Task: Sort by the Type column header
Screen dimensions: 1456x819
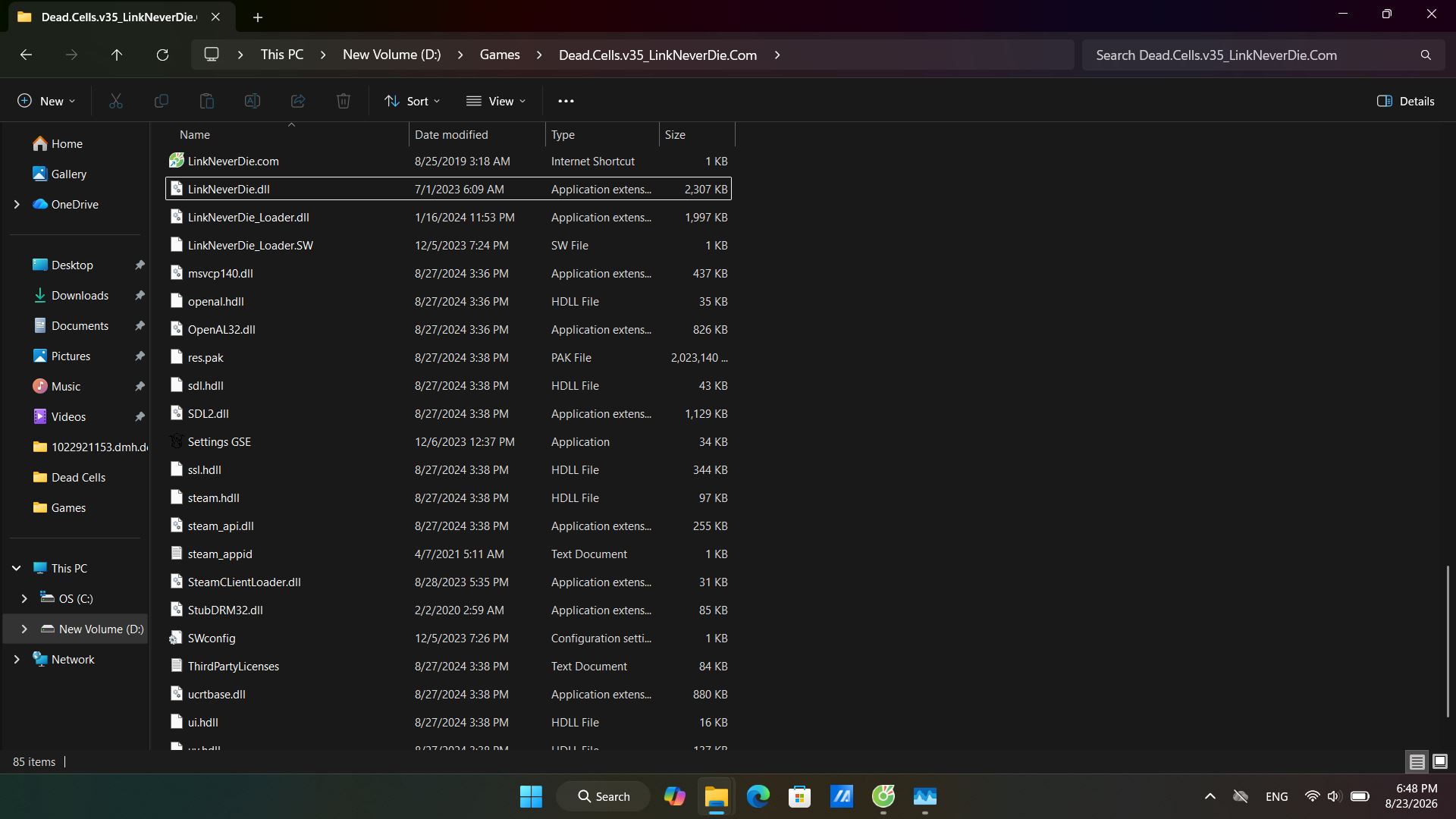Action: click(x=602, y=134)
